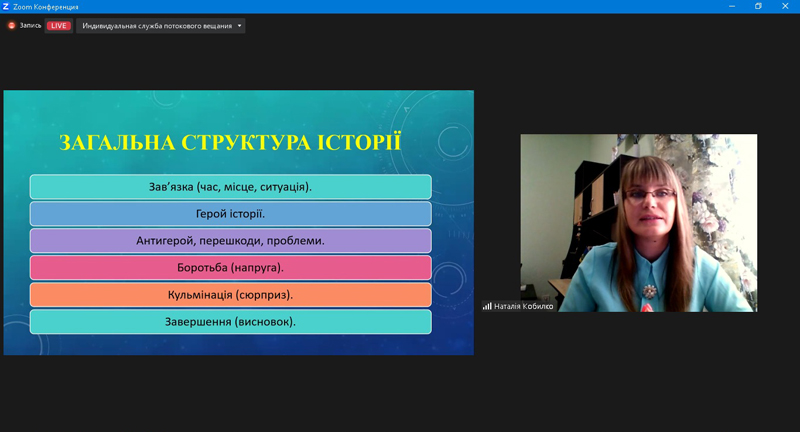Click the Боротьба (напруга) bar

[231, 268]
